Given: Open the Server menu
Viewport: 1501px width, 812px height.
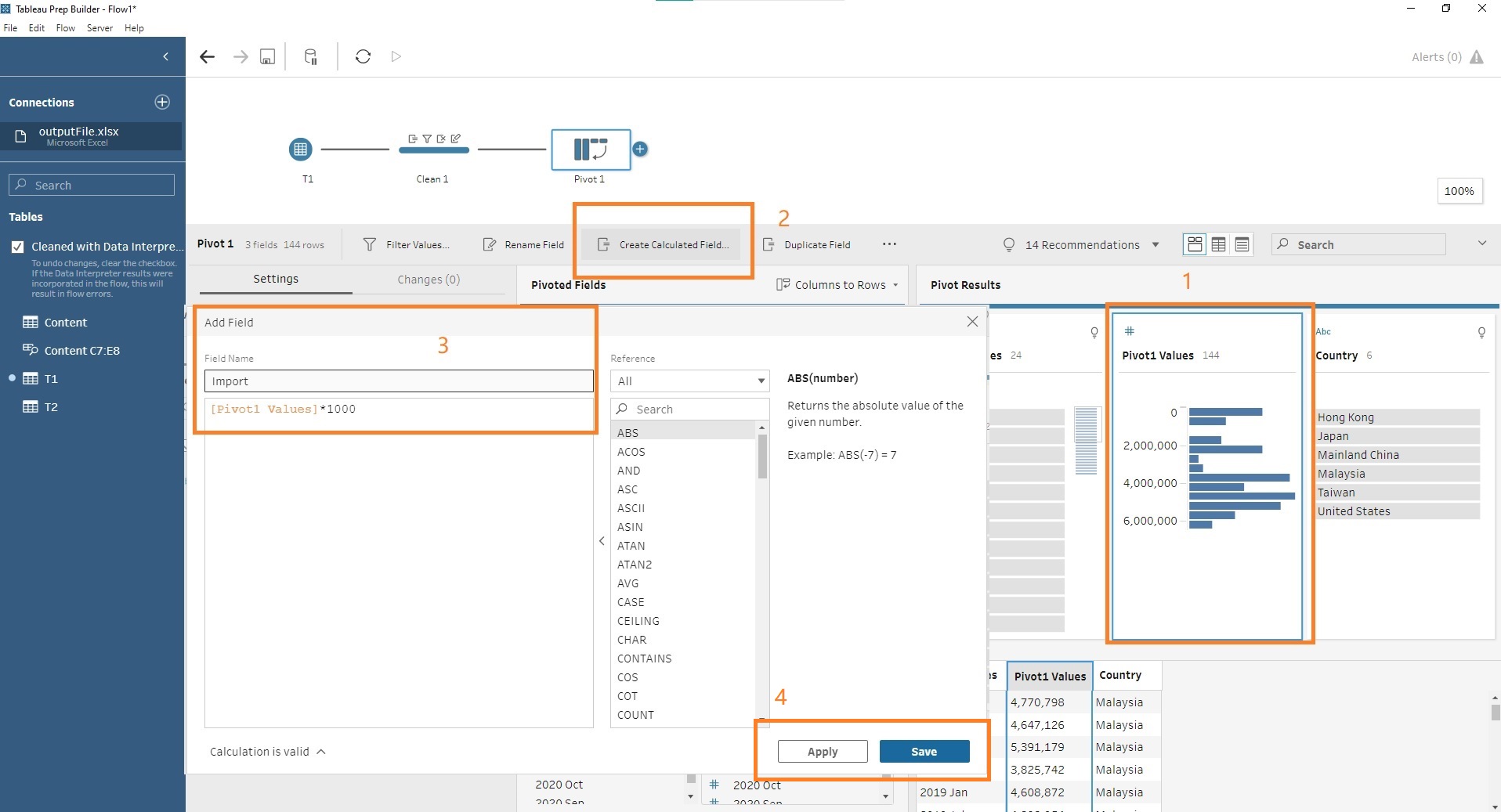Looking at the screenshot, I should pyautogui.click(x=99, y=28).
